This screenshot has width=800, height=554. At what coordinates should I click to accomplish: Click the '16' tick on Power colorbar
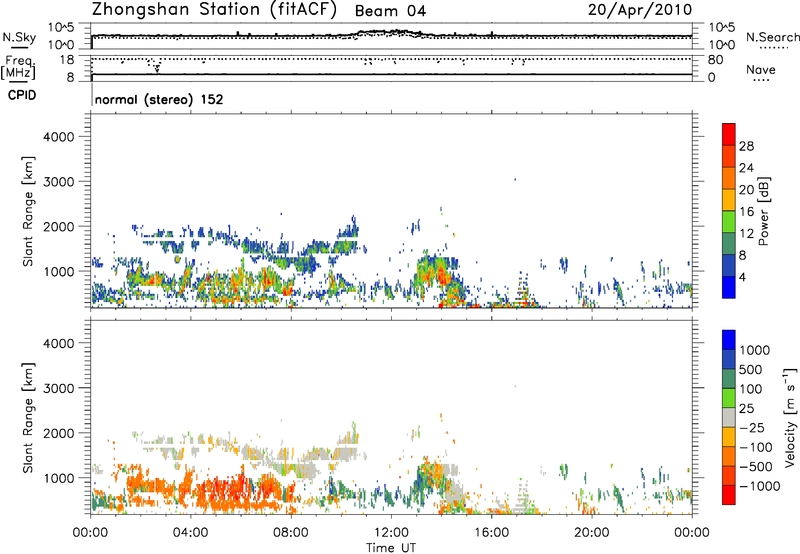(x=746, y=212)
